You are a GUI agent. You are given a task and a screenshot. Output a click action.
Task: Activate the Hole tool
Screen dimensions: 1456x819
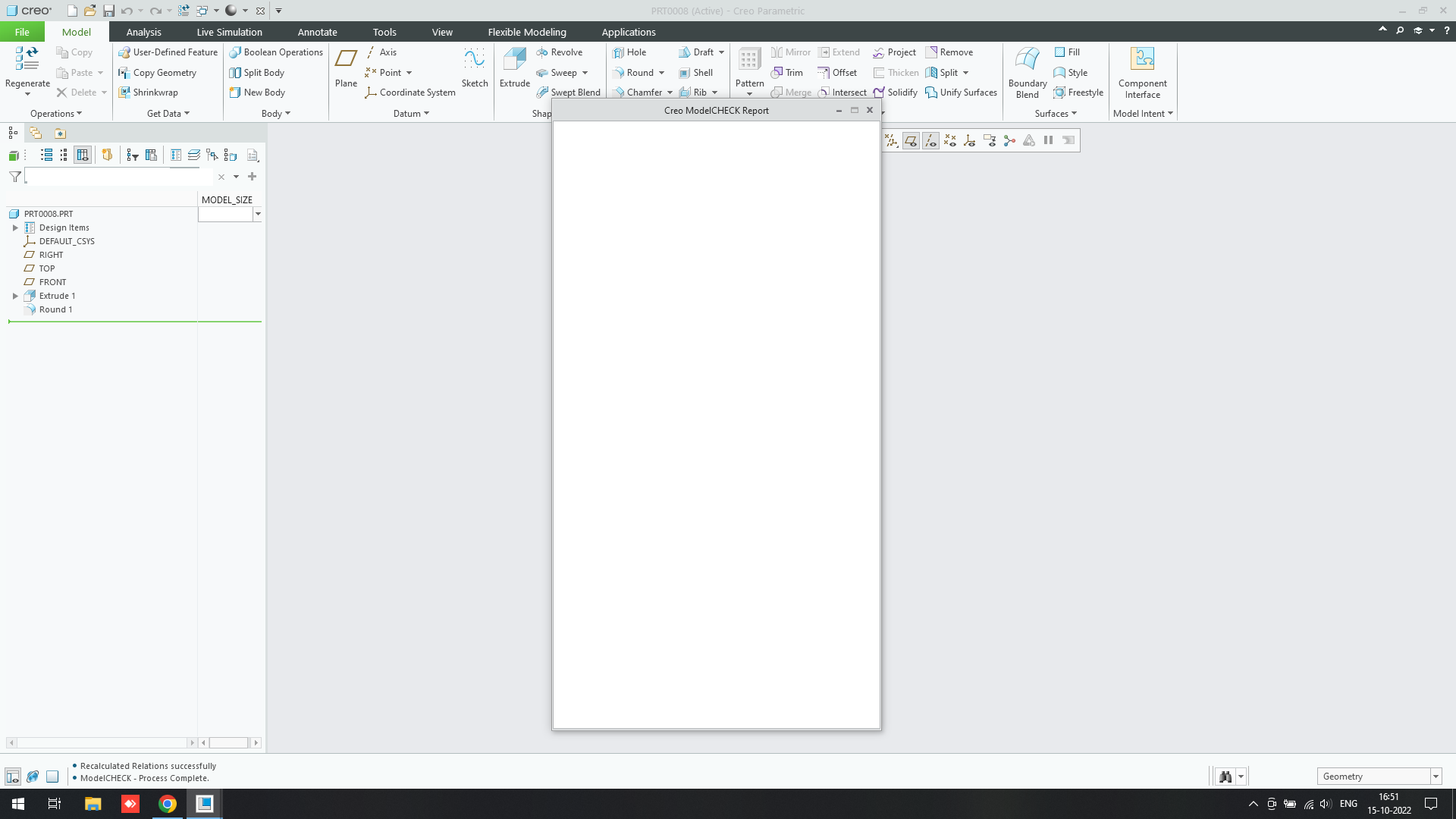tap(630, 52)
